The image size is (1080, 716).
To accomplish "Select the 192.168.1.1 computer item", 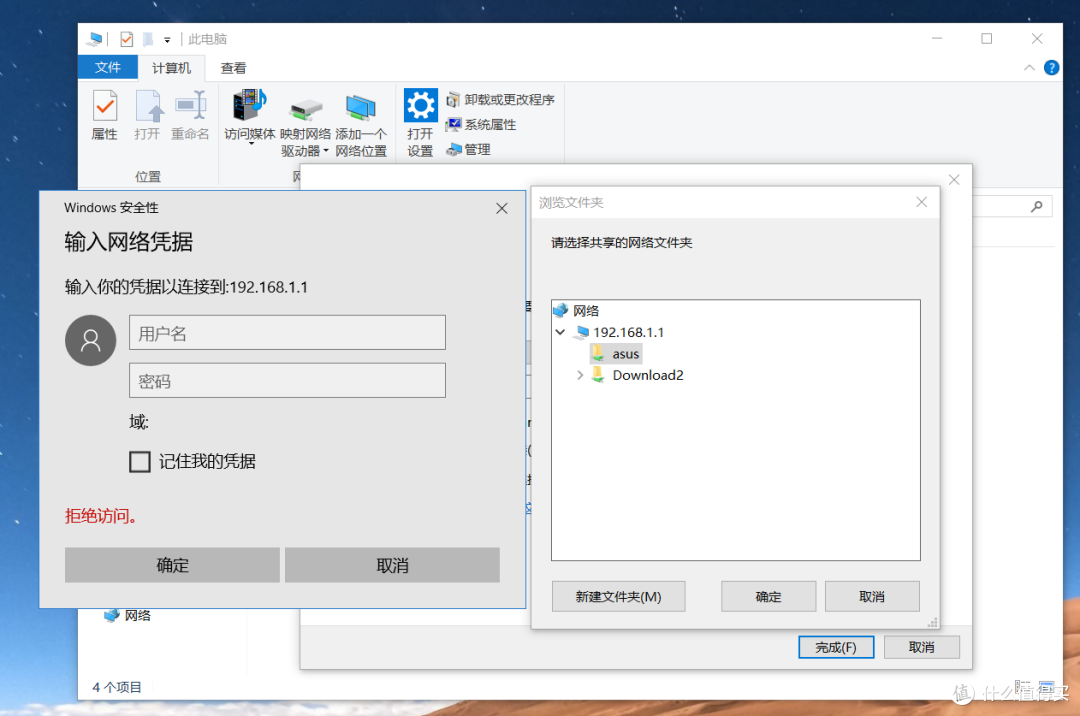I will [x=621, y=332].
